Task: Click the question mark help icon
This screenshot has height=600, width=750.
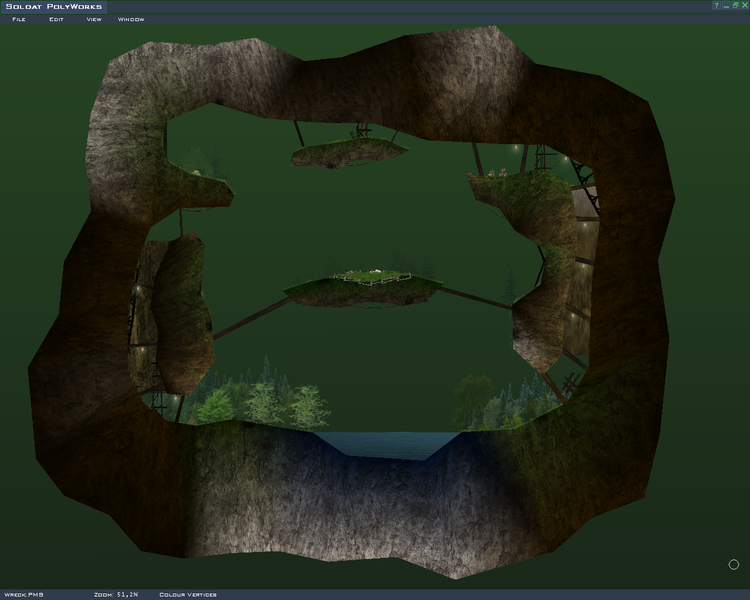Action: (717, 5)
